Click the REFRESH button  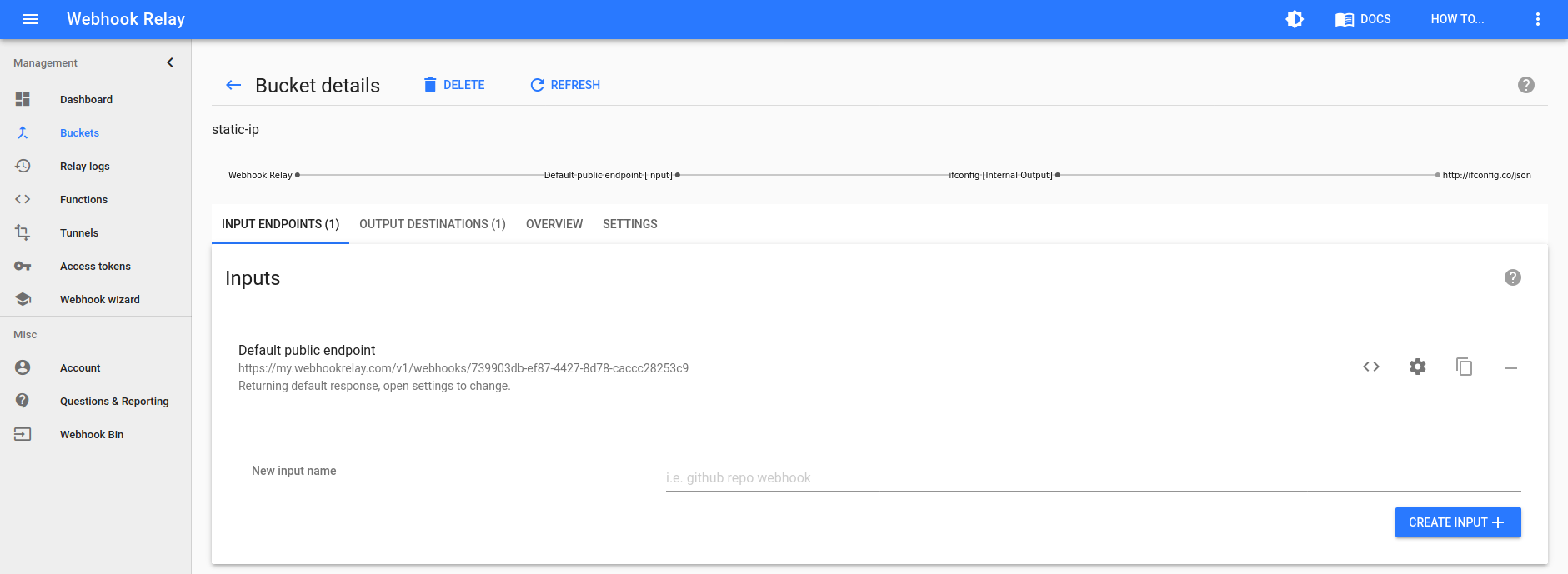[565, 85]
